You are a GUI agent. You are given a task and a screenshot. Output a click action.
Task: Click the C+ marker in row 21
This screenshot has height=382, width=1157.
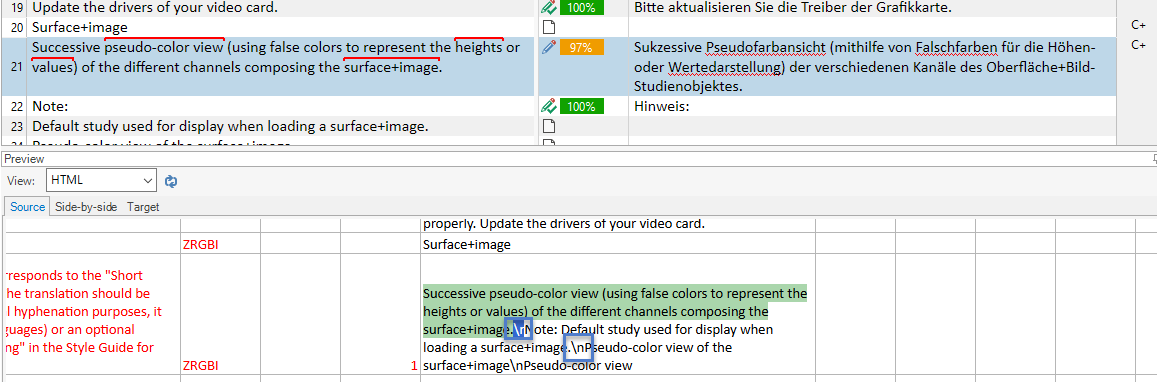pos(1138,45)
